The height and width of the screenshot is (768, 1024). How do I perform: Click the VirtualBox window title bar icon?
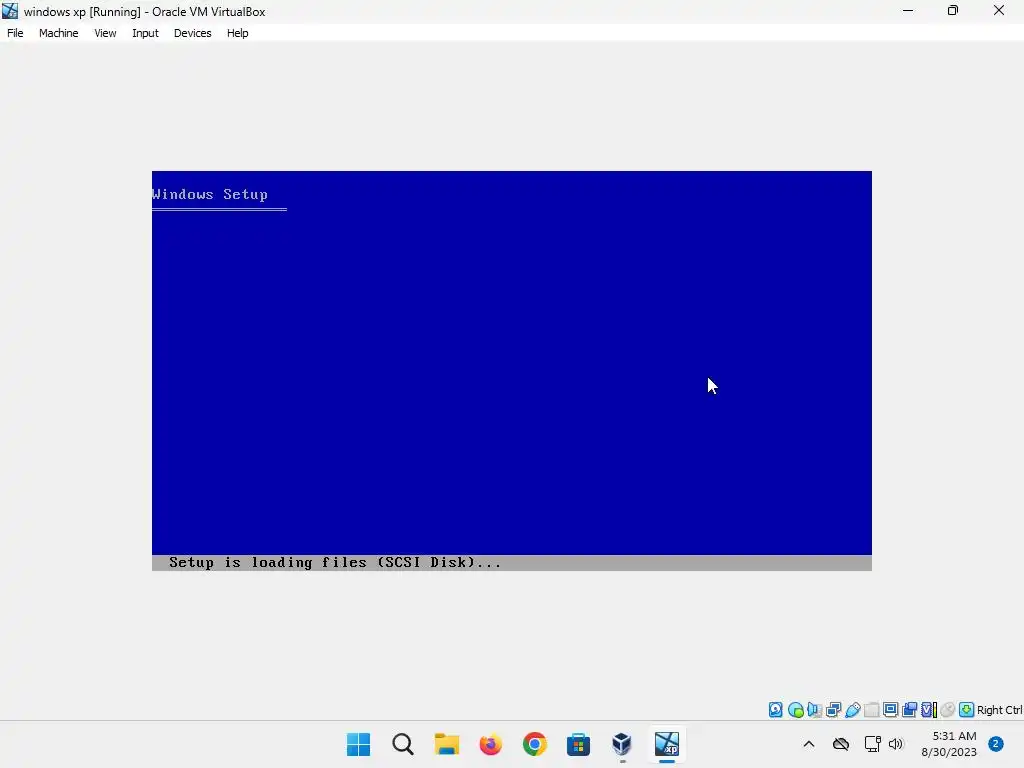(10, 11)
